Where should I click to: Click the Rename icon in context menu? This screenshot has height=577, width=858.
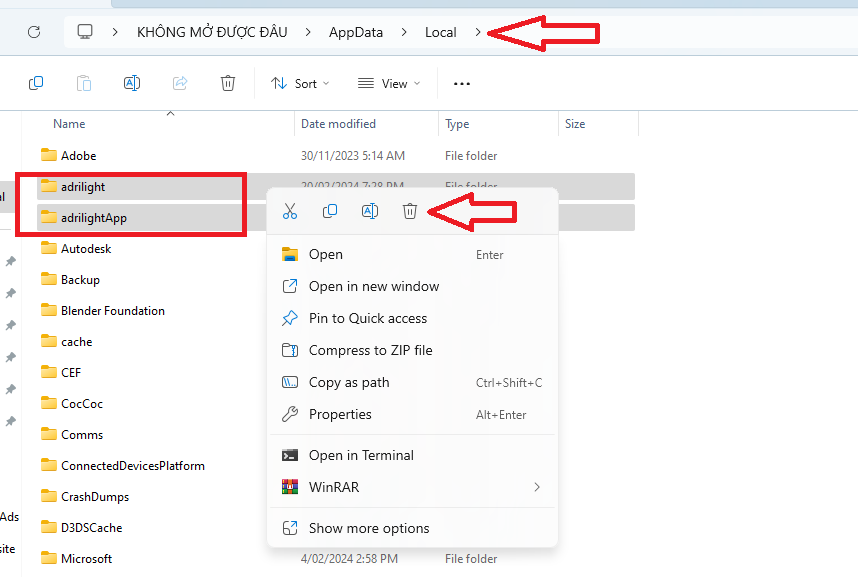coord(370,211)
